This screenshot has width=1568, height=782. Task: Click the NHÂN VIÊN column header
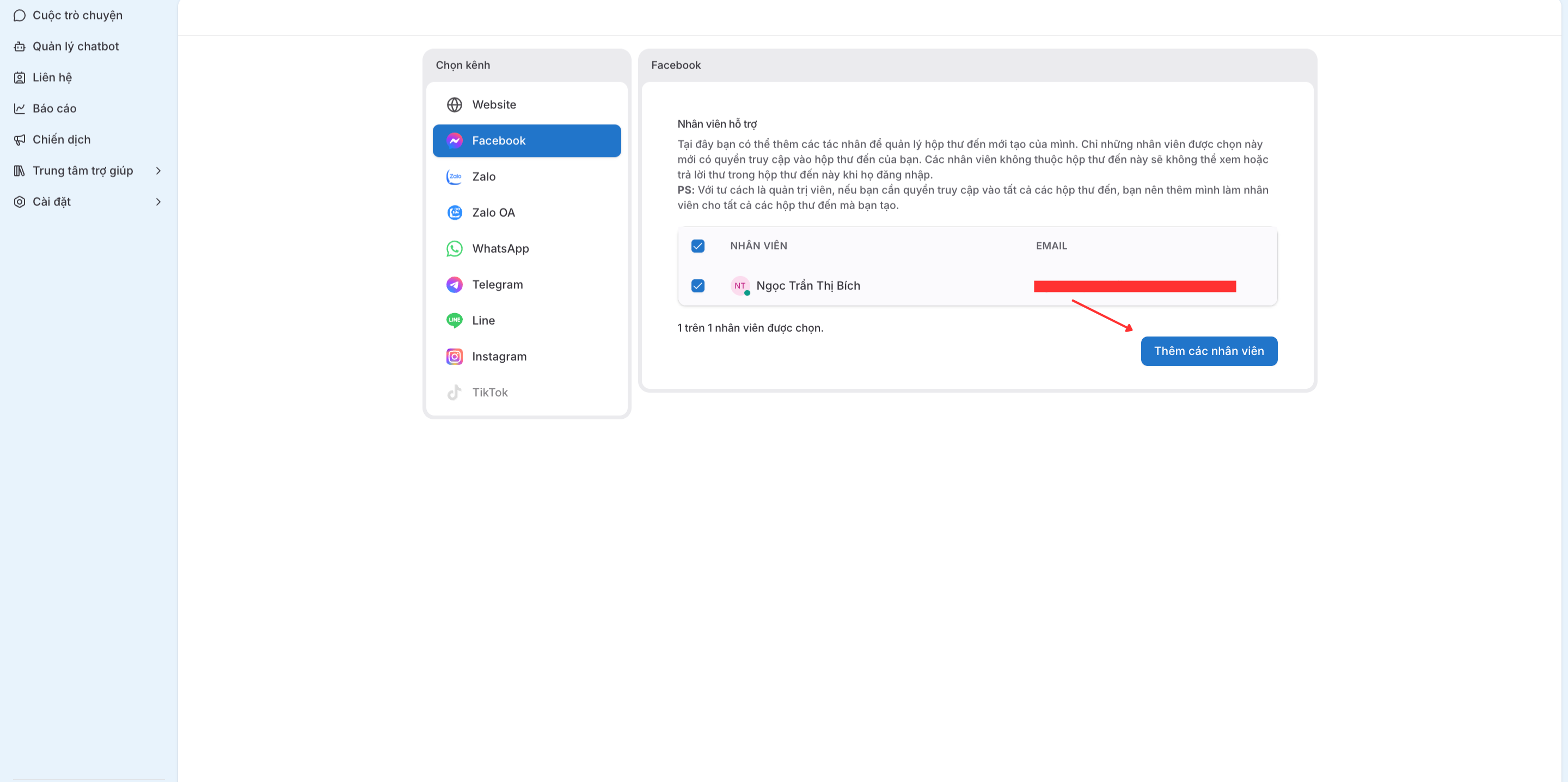pos(758,246)
